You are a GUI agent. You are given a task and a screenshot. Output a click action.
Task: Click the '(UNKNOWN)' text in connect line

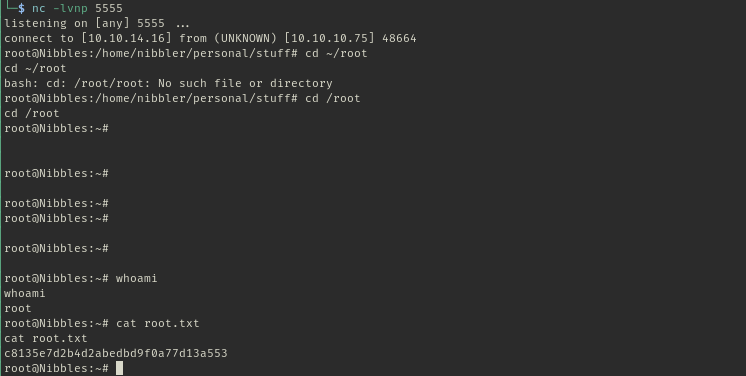(245, 38)
